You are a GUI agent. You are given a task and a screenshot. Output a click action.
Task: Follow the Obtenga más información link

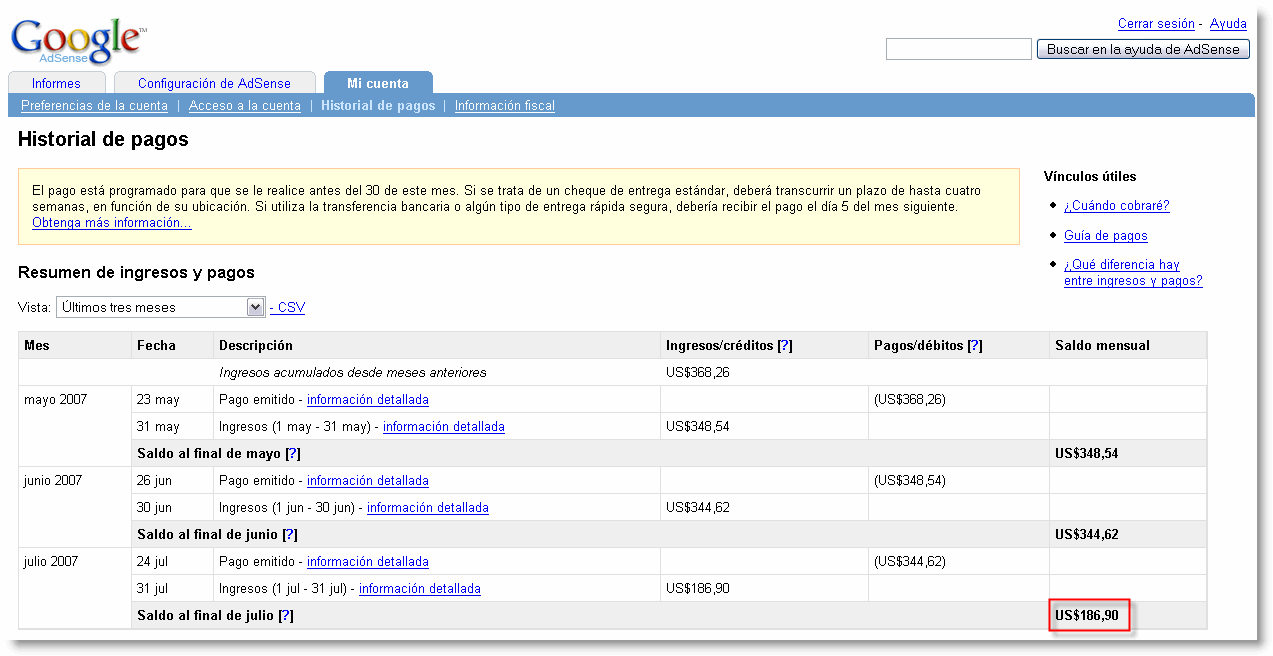click(112, 223)
